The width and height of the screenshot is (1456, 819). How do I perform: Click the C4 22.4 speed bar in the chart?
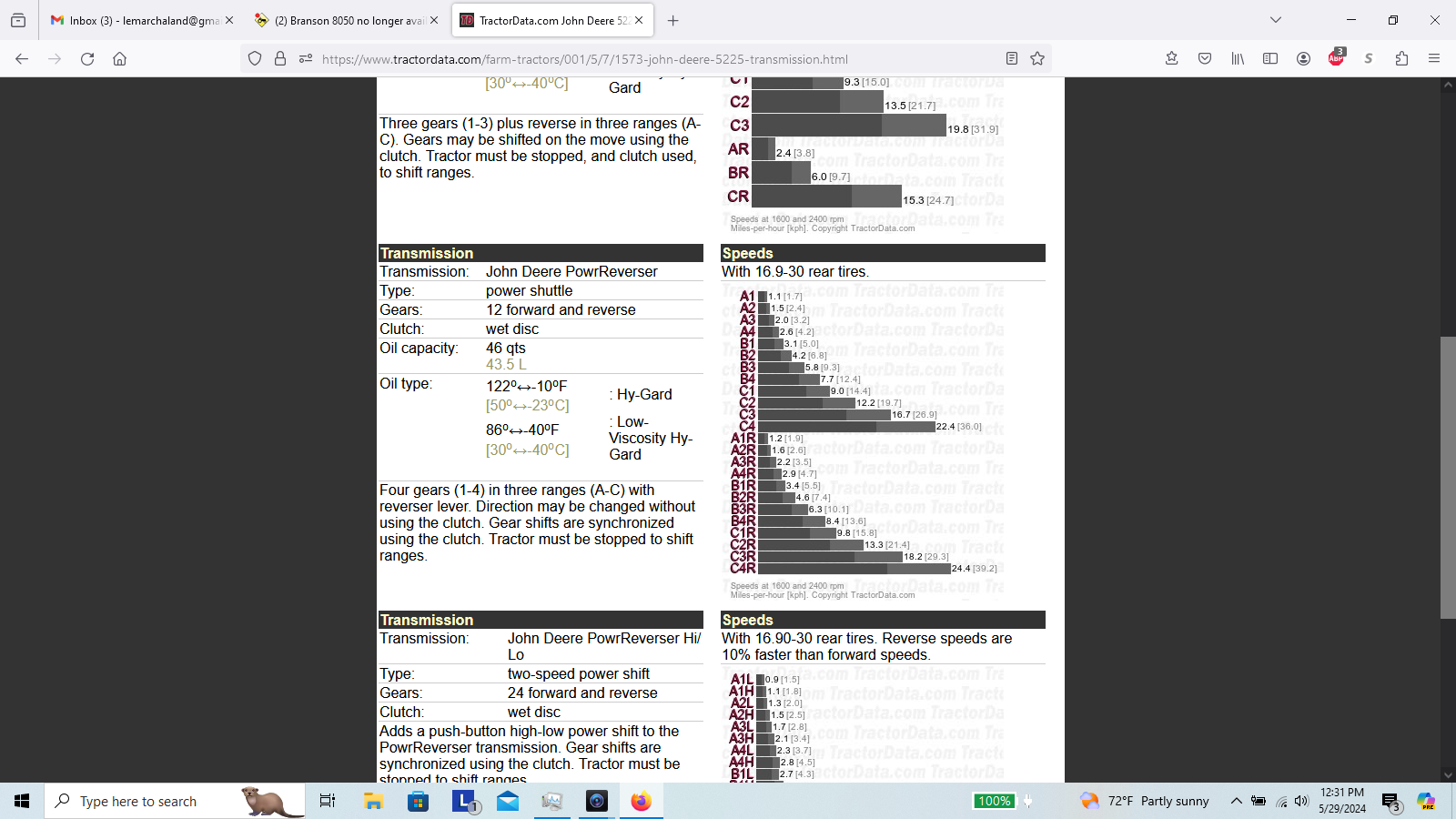846,426
